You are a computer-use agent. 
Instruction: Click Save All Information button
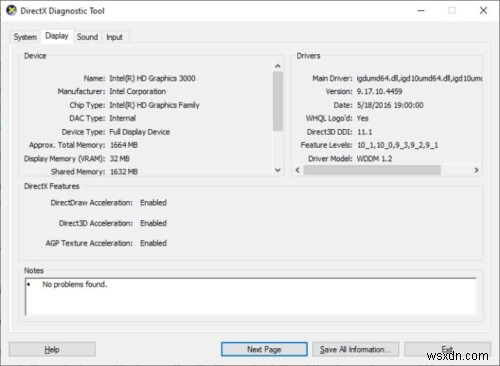355,349
